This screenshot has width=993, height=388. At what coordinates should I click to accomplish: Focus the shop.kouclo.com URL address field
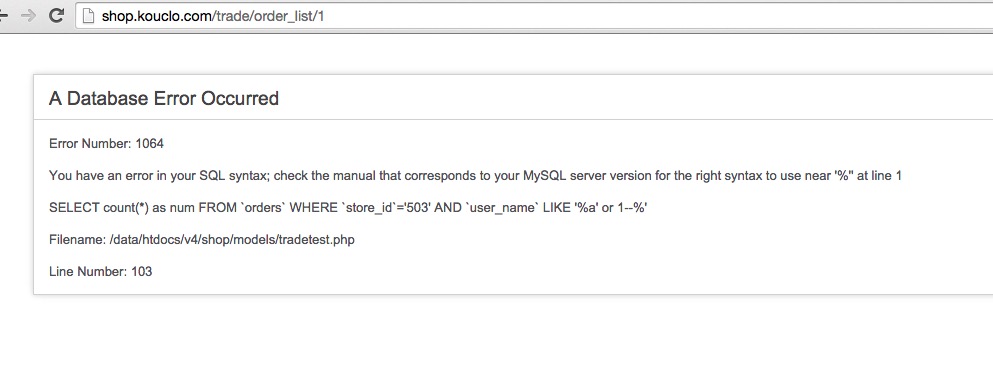point(534,16)
